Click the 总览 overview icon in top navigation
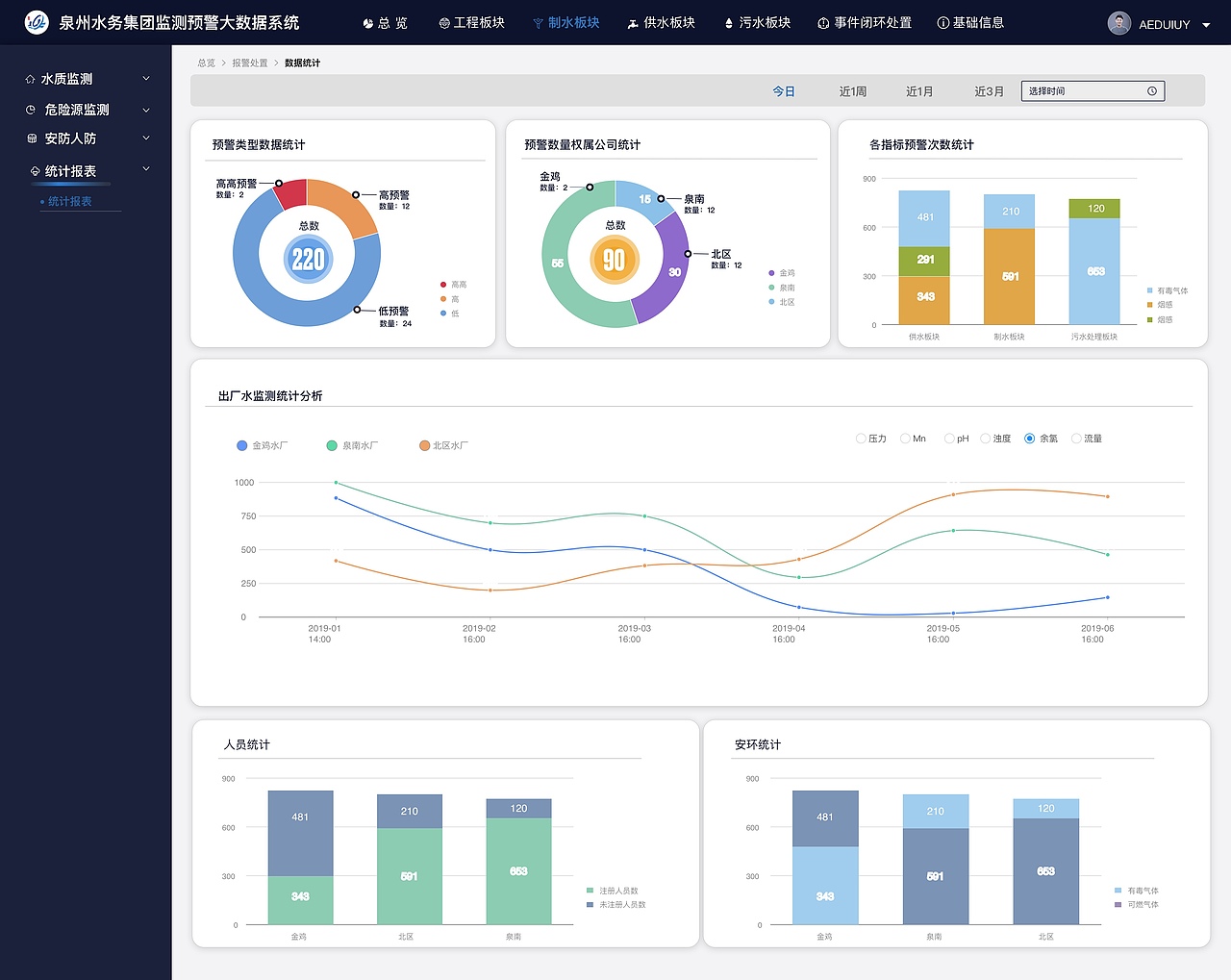This screenshot has height=980, width=1231. pyautogui.click(x=368, y=23)
